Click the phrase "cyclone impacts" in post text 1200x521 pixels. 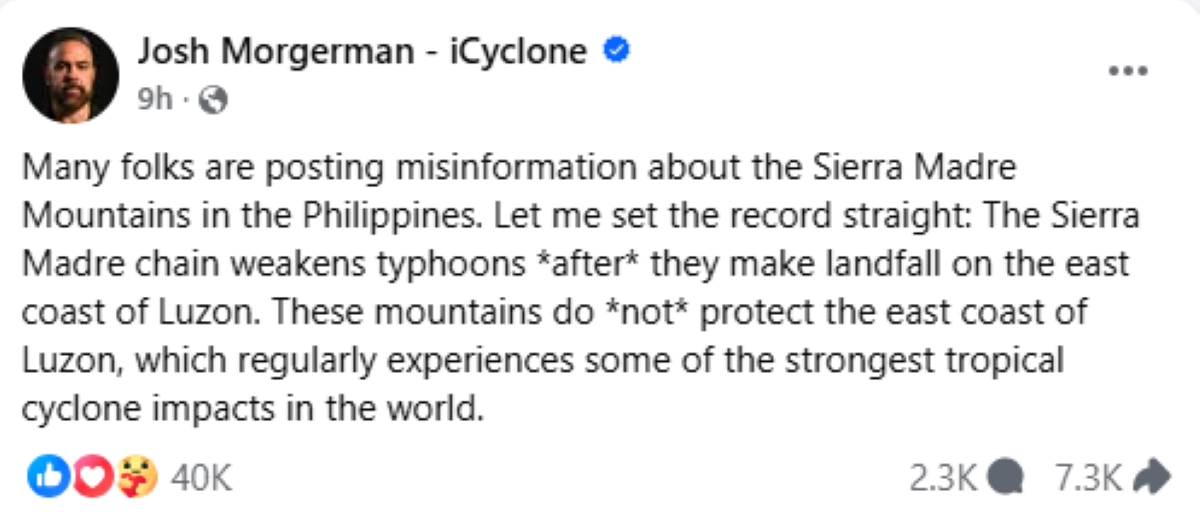[x=132, y=408]
